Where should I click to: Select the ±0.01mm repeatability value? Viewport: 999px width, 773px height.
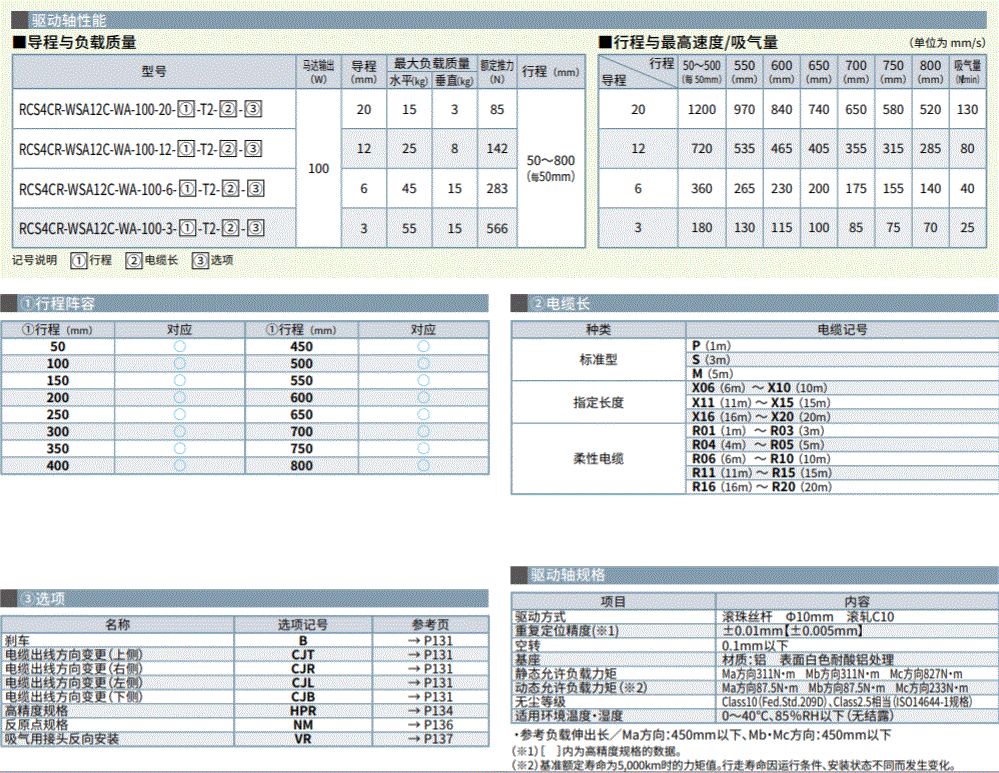pyautogui.click(x=792, y=631)
